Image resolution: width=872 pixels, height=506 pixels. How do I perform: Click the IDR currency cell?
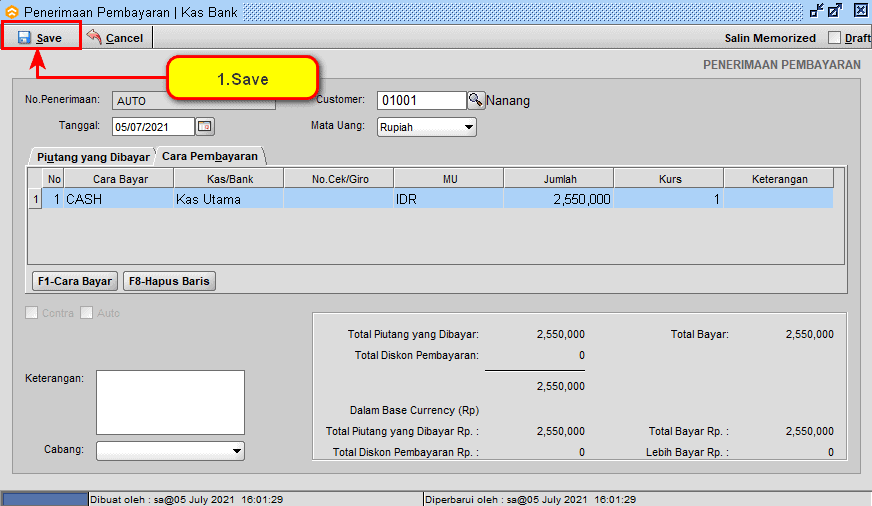[449, 199]
